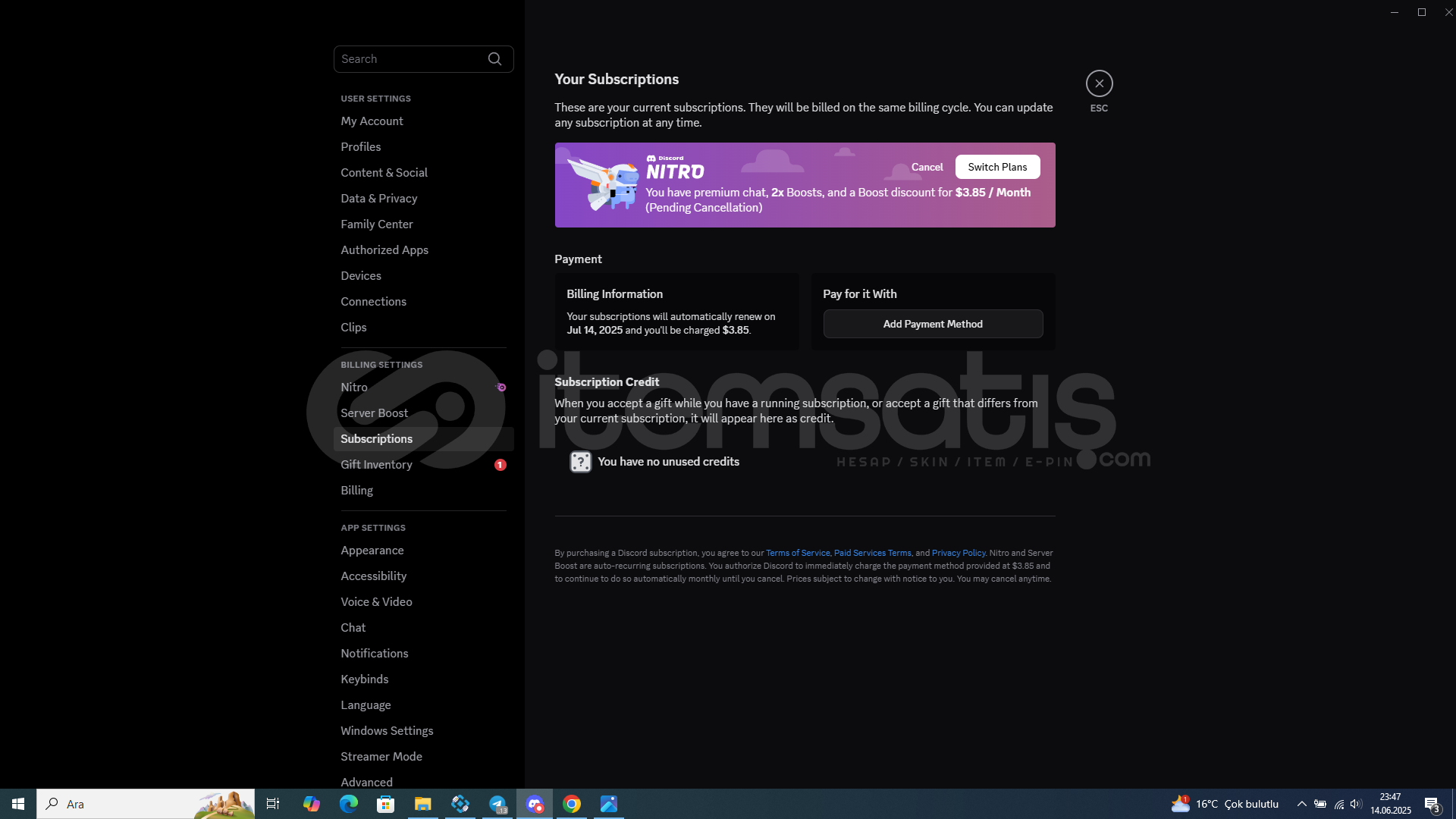Click the renewal date 'Jul 14, 2025'
The image size is (1456, 819).
pyautogui.click(x=595, y=331)
